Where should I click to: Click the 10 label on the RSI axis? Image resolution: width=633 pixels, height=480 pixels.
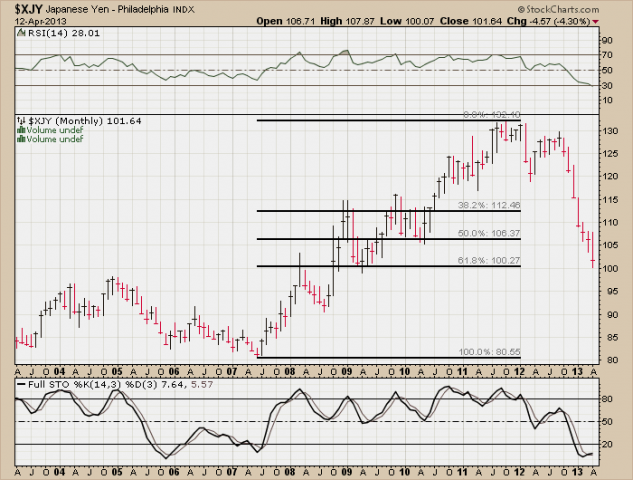pyautogui.click(x=607, y=100)
